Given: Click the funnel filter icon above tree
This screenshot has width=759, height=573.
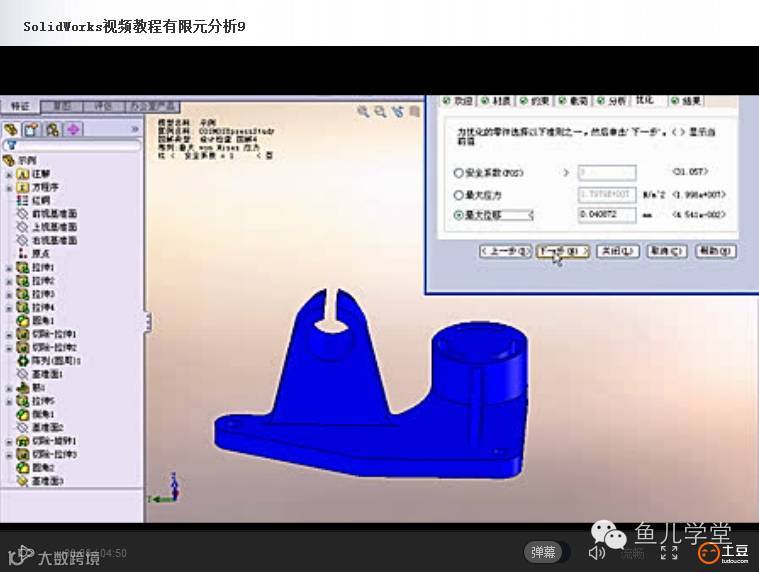Looking at the screenshot, I should 12,145.
